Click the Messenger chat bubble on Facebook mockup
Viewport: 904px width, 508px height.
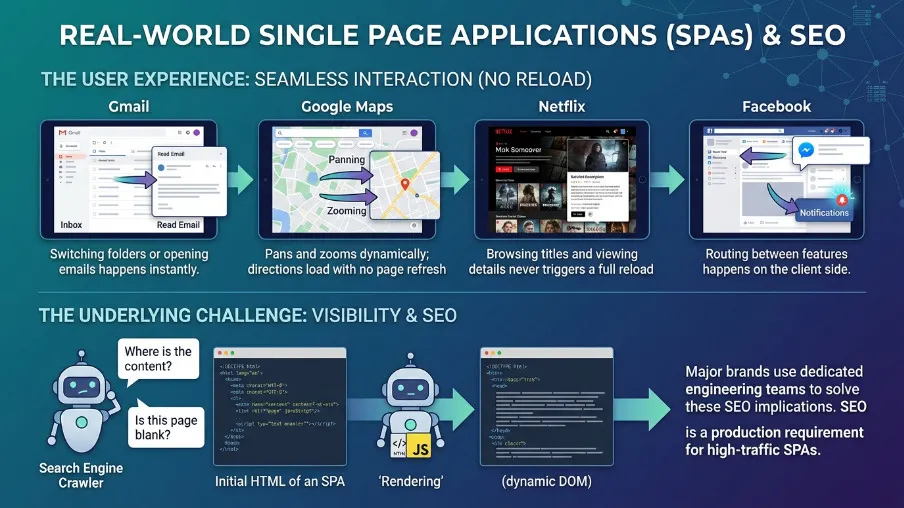pyautogui.click(x=831, y=151)
